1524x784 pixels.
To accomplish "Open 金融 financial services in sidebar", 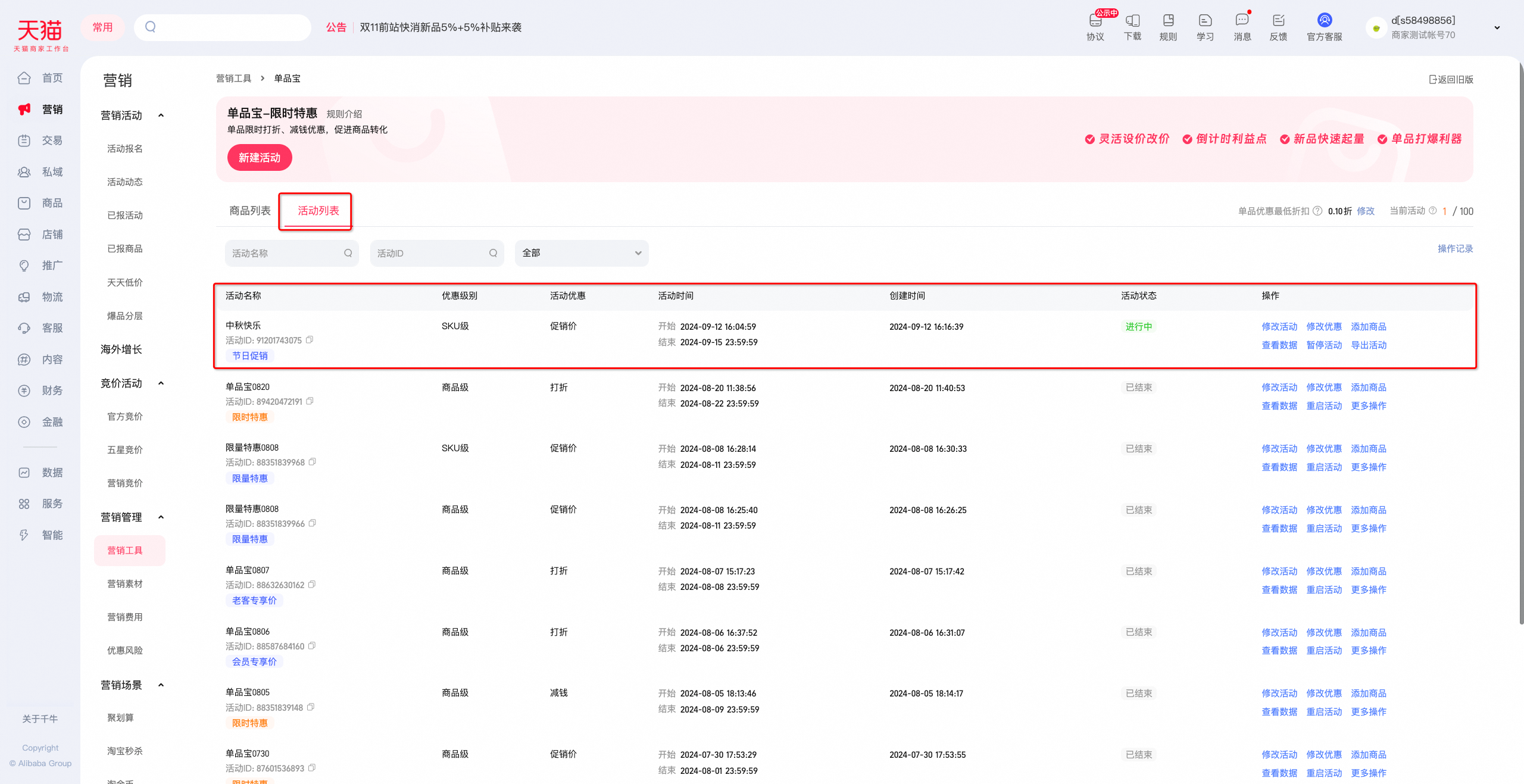I will point(40,422).
